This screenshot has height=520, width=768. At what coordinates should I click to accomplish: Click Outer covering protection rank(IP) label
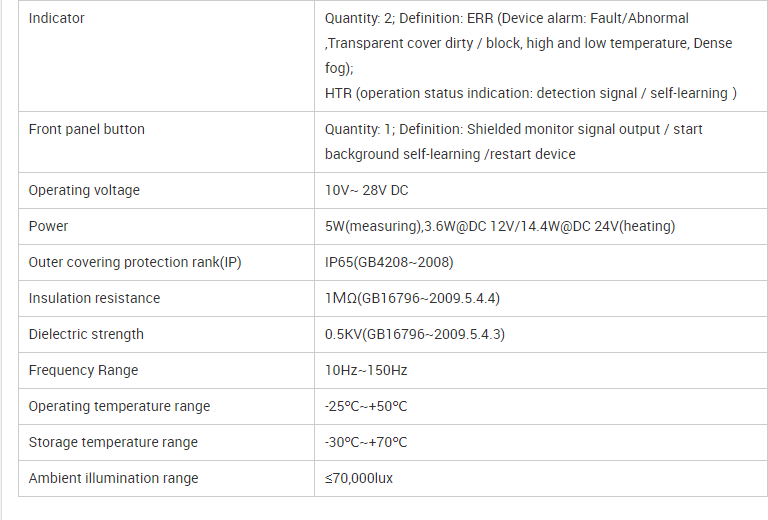pyautogui.click(x=135, y=262)
